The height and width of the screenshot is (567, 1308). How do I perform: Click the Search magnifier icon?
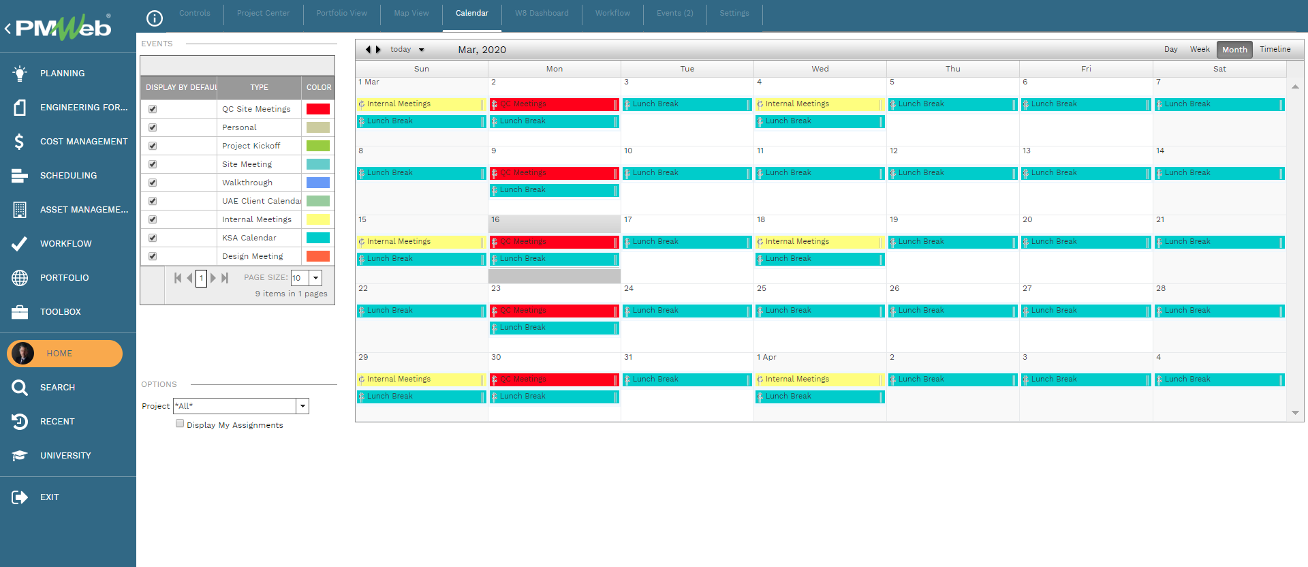pos(19,387)
